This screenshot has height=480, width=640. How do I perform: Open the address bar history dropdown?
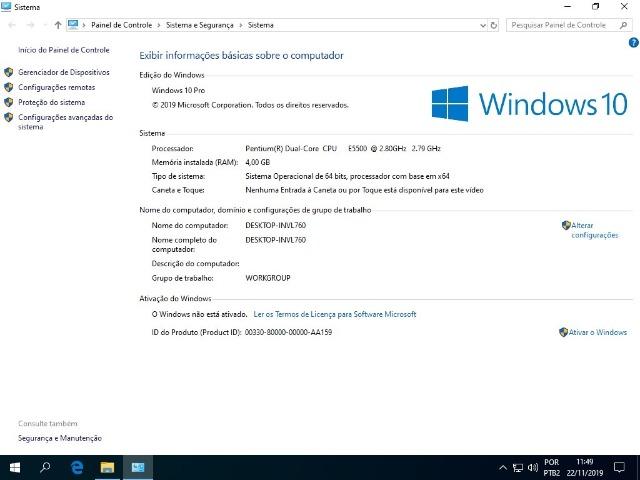[483, 25]
